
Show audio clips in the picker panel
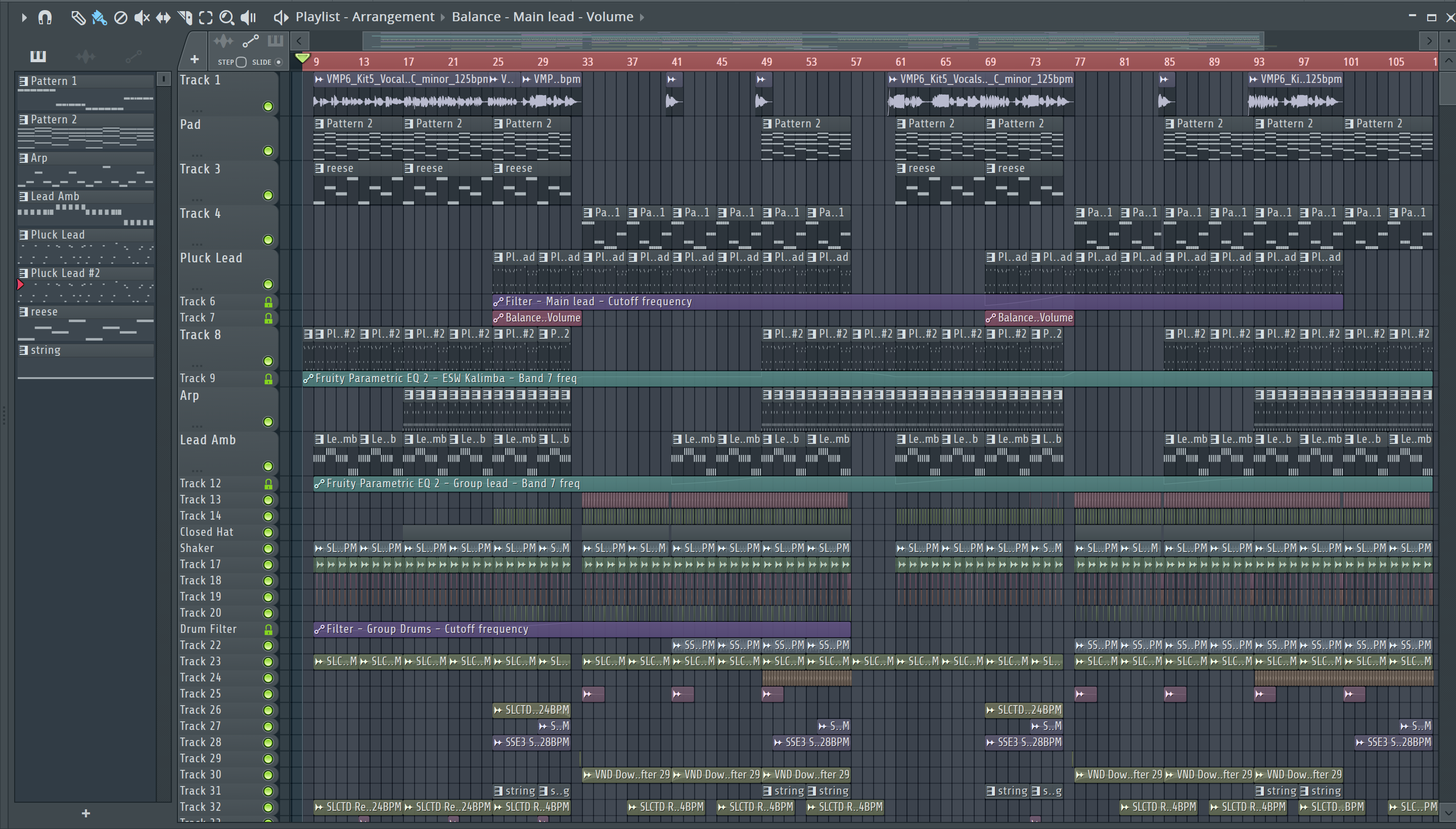click(85, 56)
